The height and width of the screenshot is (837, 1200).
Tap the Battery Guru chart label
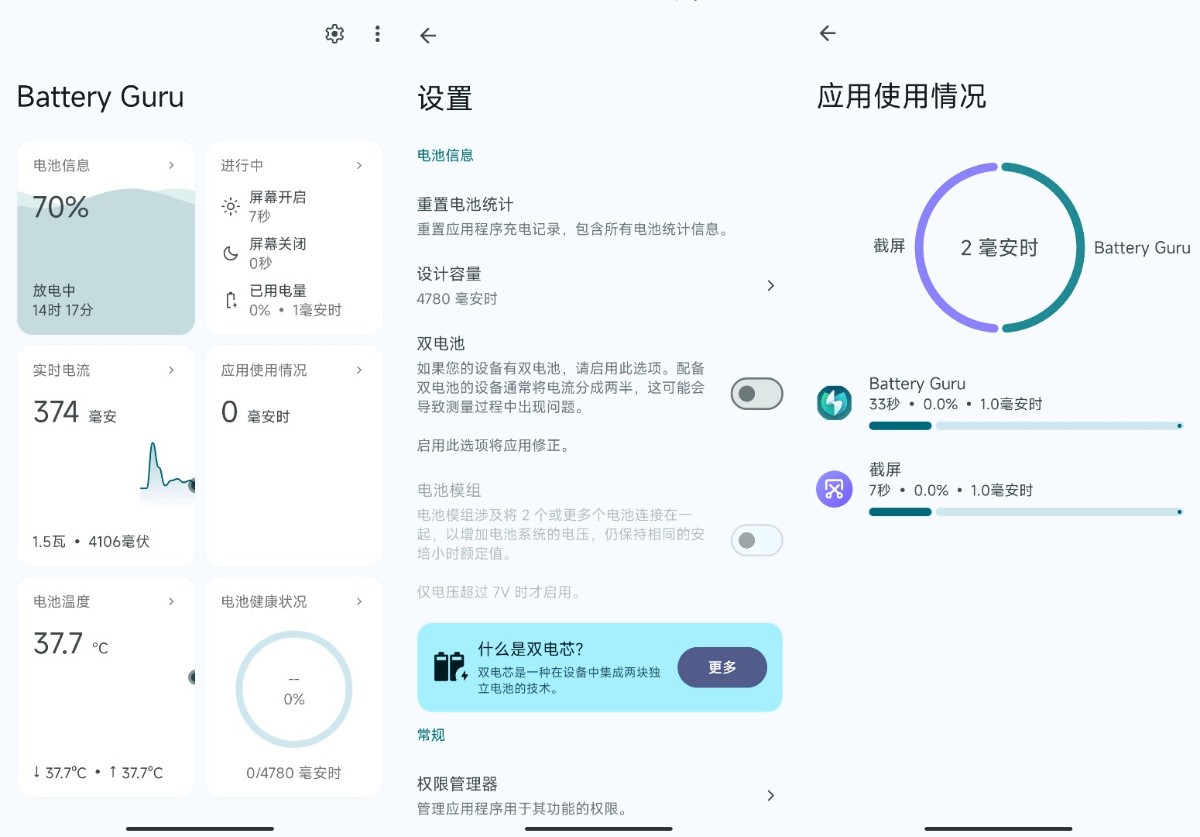pos(1142,248)
